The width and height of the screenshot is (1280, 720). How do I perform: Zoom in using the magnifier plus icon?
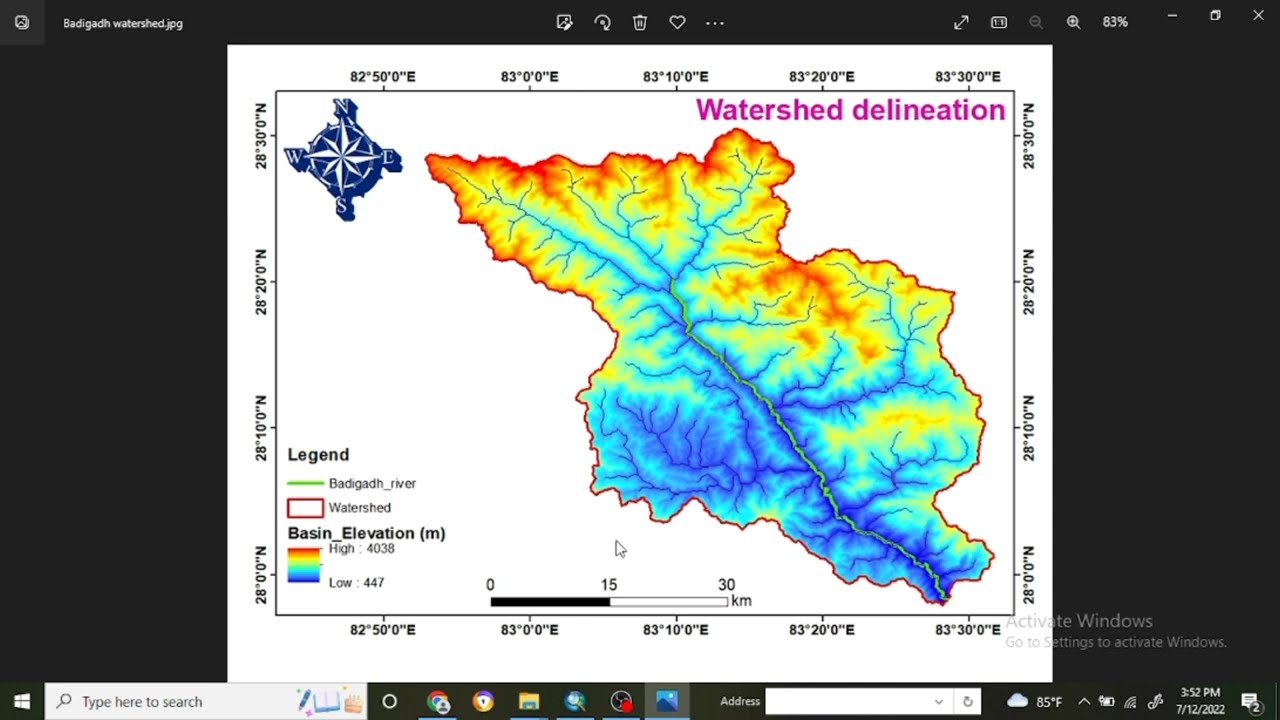click(x=1073, y=22)
